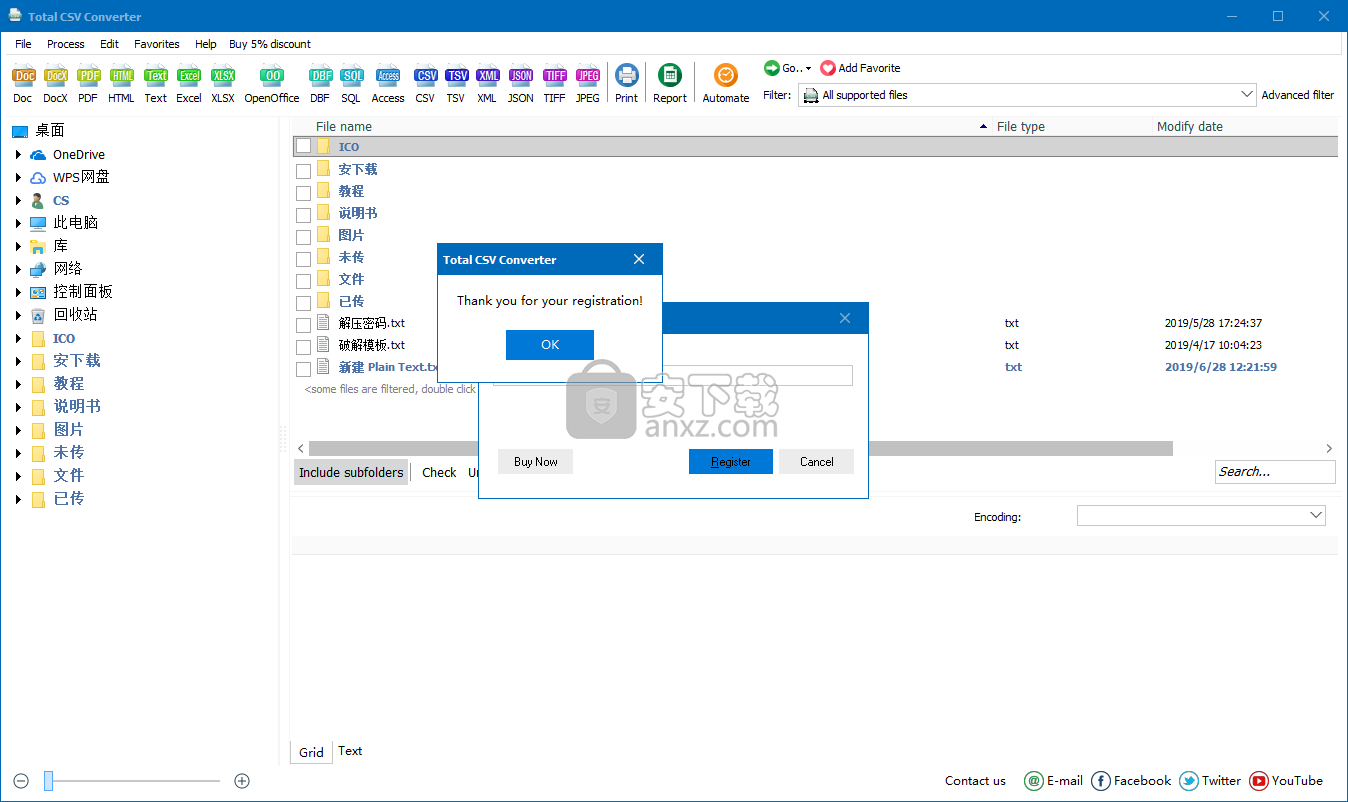Zoom out with the minus icon

click(21, 781)
